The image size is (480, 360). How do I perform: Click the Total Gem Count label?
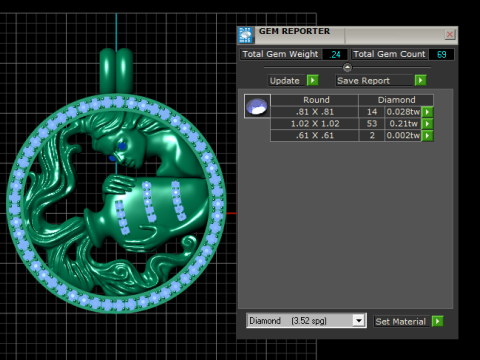(x=389, y=54)
